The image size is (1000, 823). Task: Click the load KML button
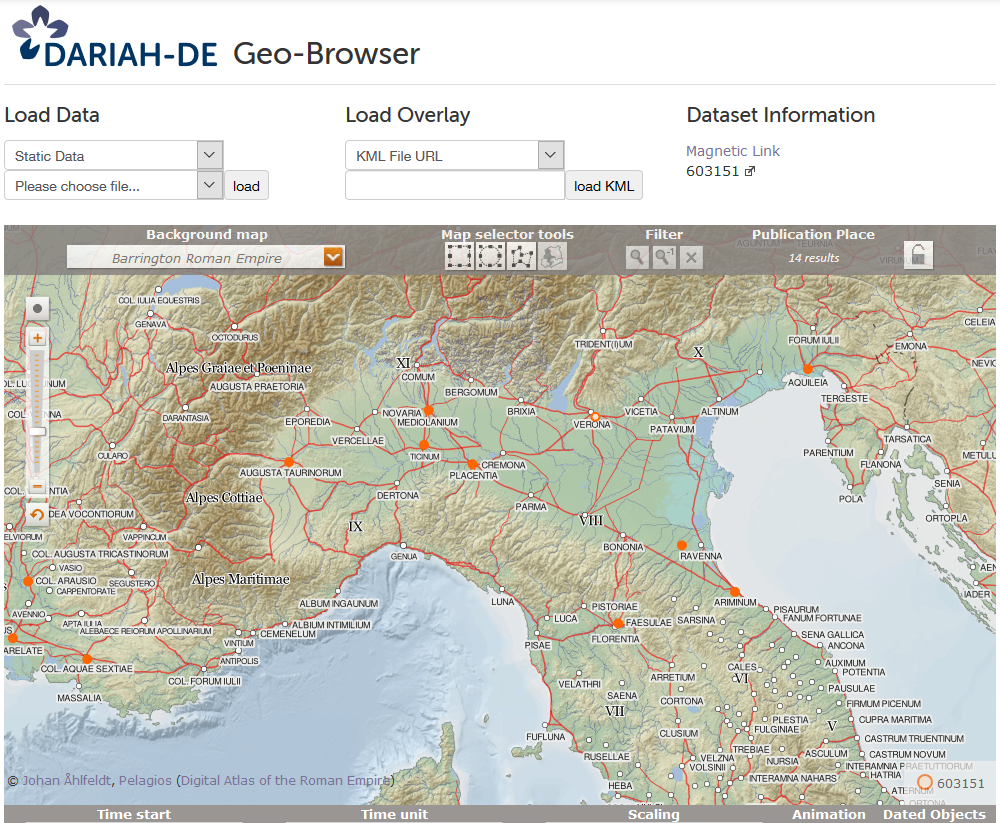[x=604, y=186]
